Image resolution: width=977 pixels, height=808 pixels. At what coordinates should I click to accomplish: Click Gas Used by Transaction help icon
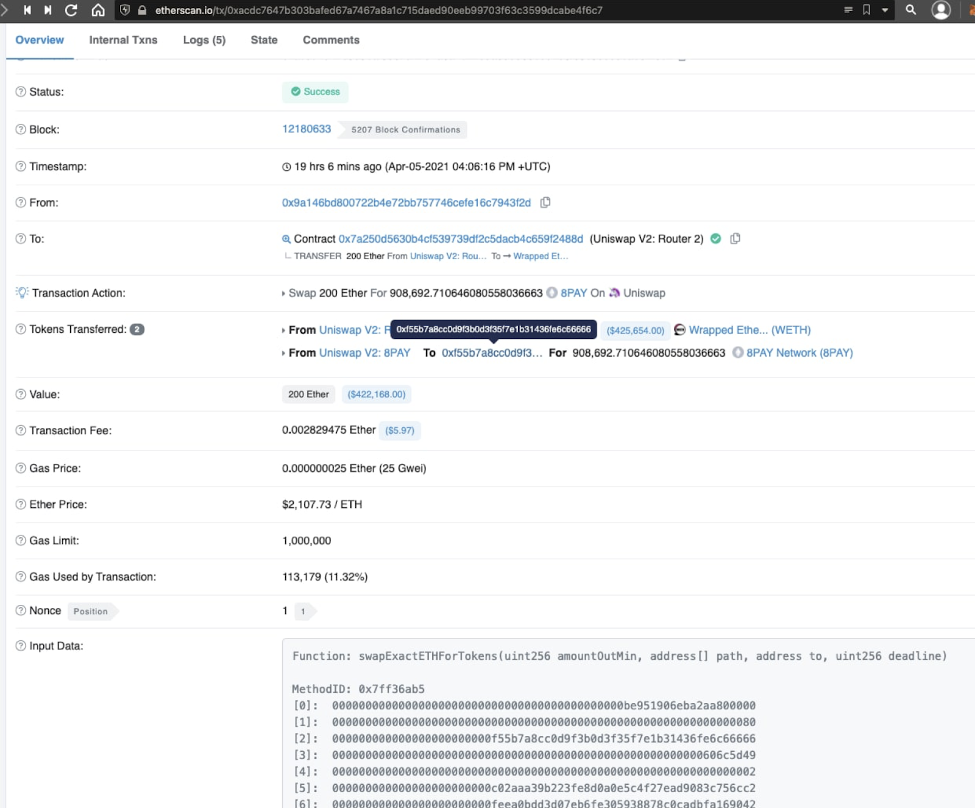pyautogui.click(x=21, y=577)
